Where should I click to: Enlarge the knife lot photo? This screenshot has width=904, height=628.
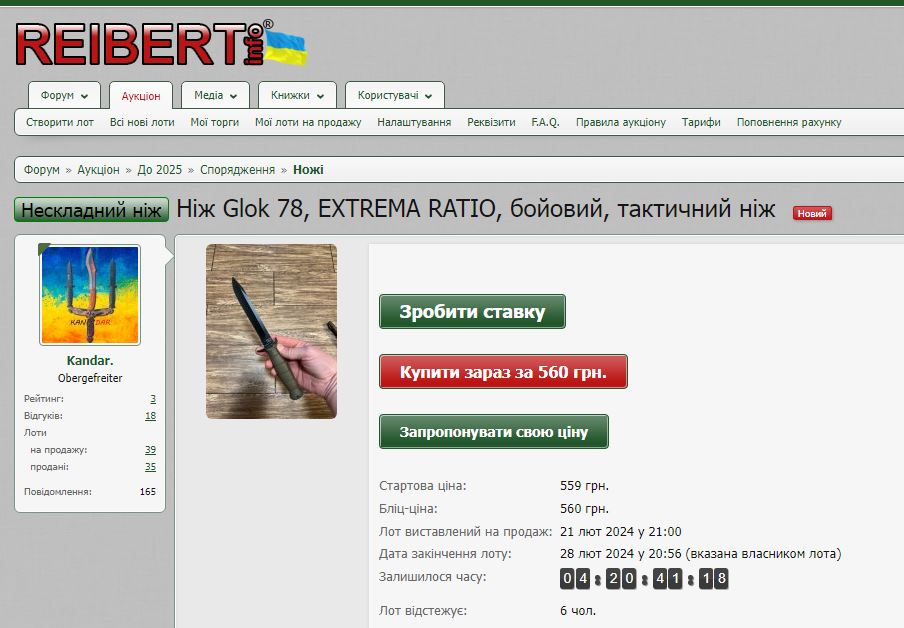point(272,331)
